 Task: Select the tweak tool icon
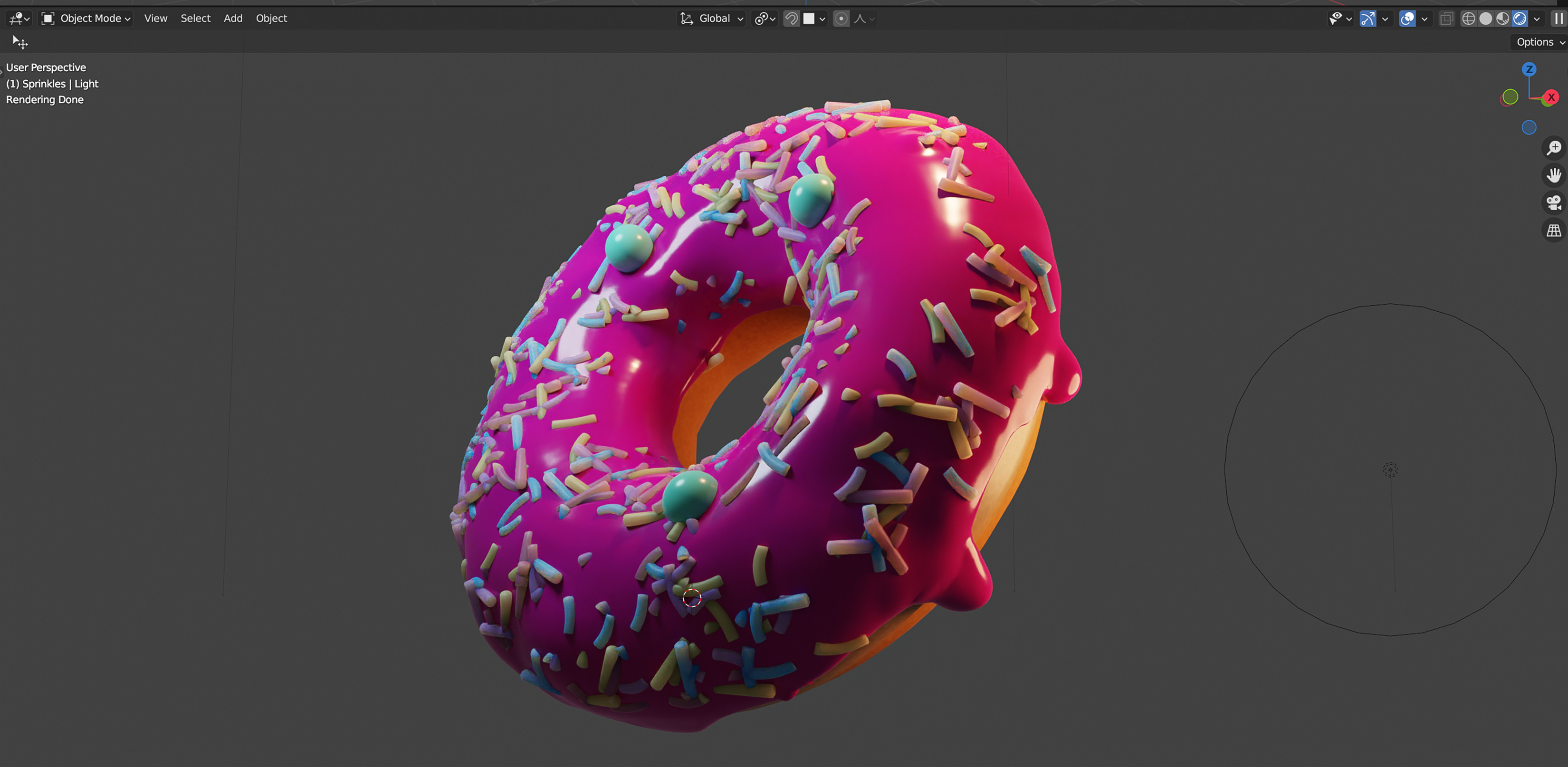click(x=20, y=42)
